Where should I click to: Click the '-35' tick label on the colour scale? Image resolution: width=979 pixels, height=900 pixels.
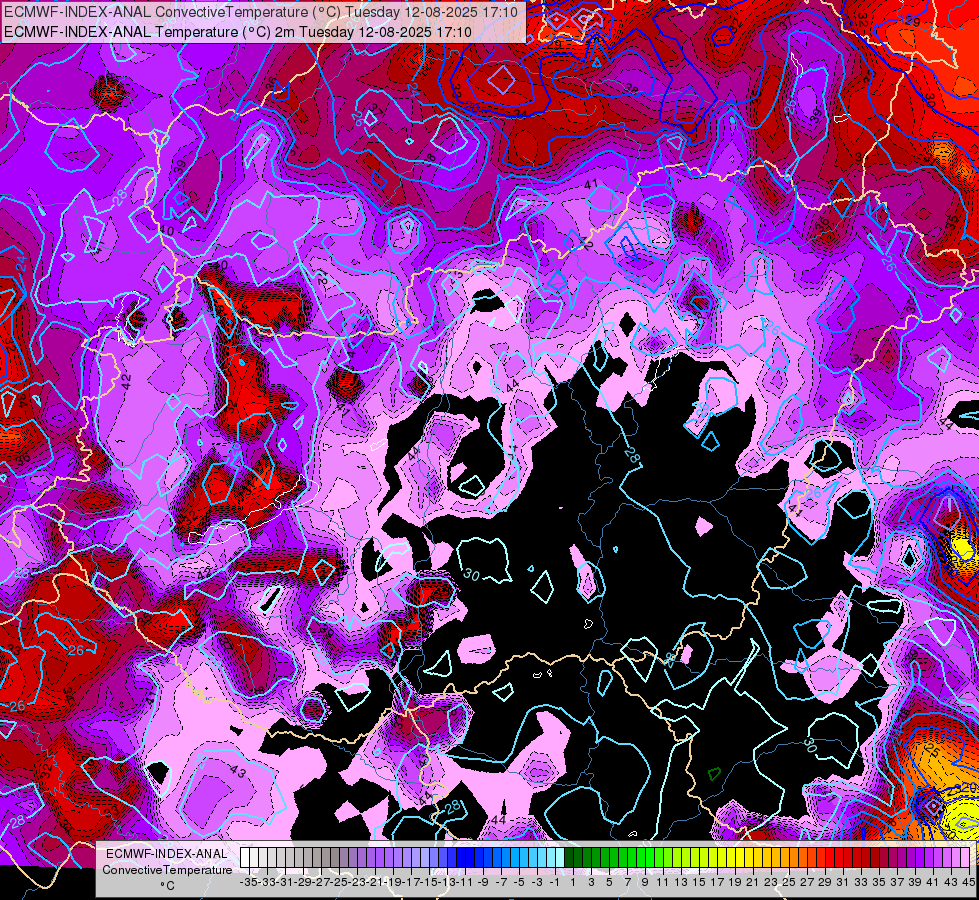[248, 882]
